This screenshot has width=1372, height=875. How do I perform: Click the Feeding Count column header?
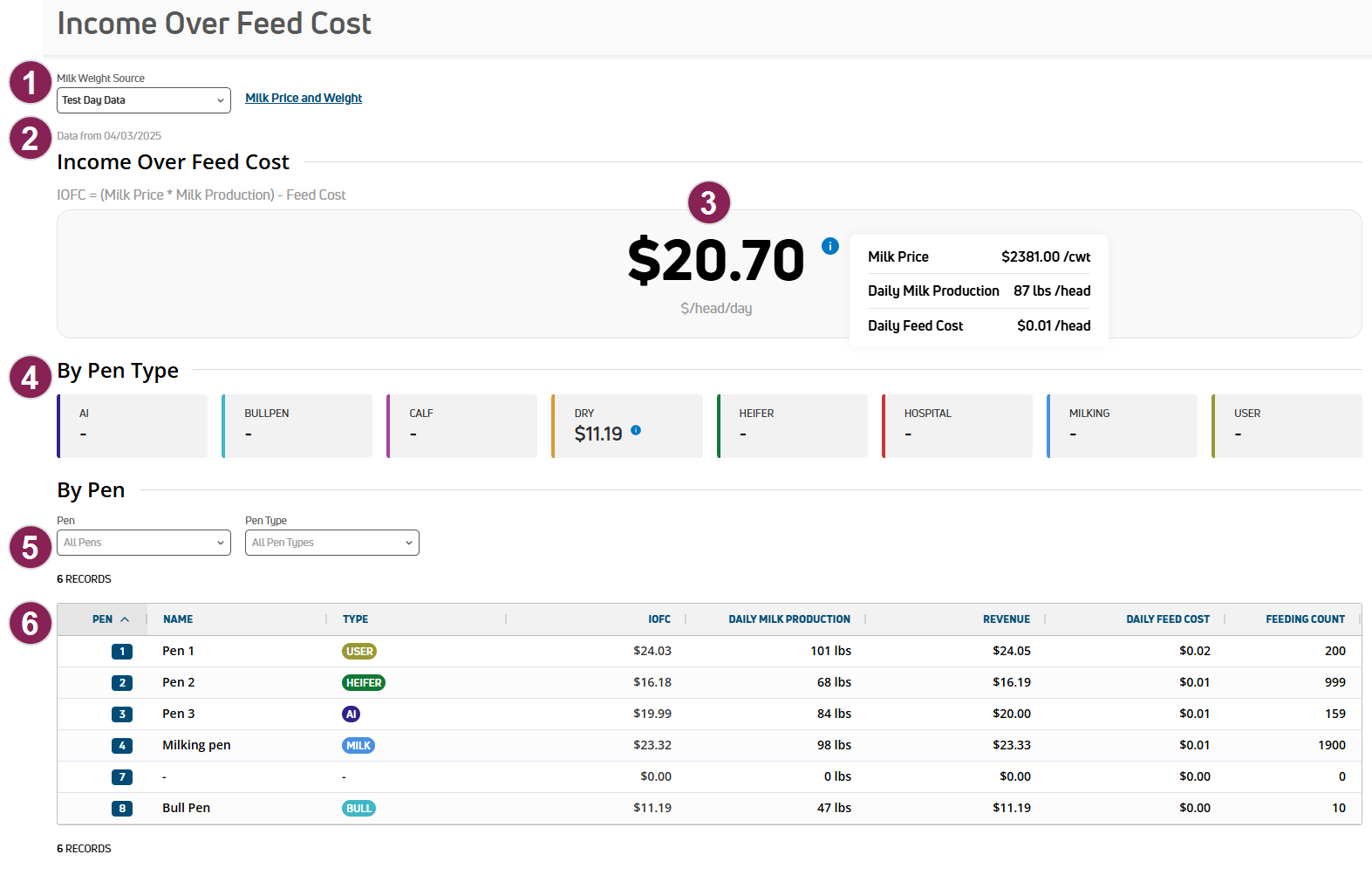click(1305, 619)
